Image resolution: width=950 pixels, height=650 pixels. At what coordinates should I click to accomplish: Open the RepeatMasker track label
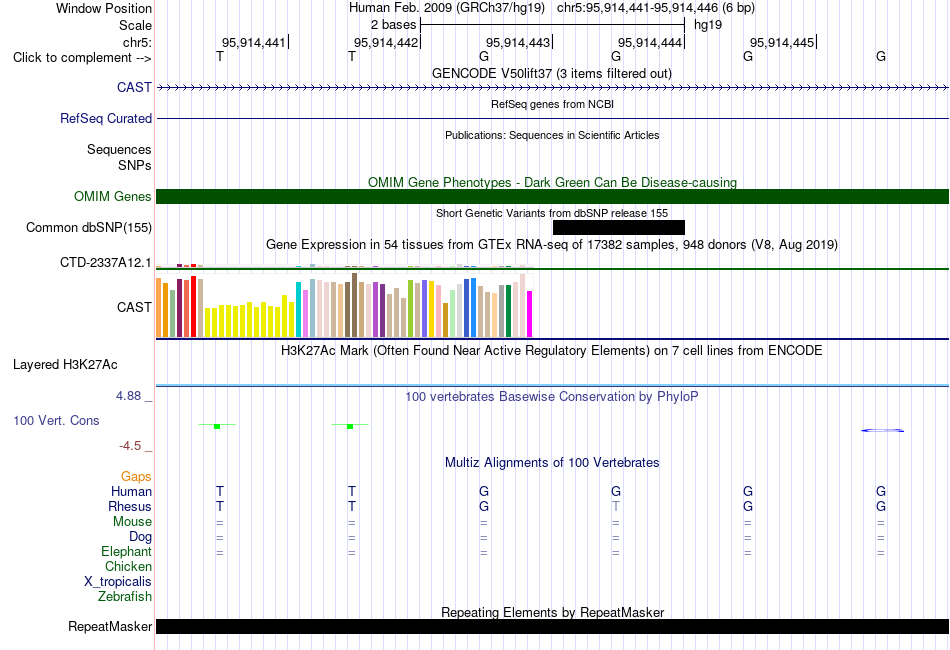click(x=110, y=626)
